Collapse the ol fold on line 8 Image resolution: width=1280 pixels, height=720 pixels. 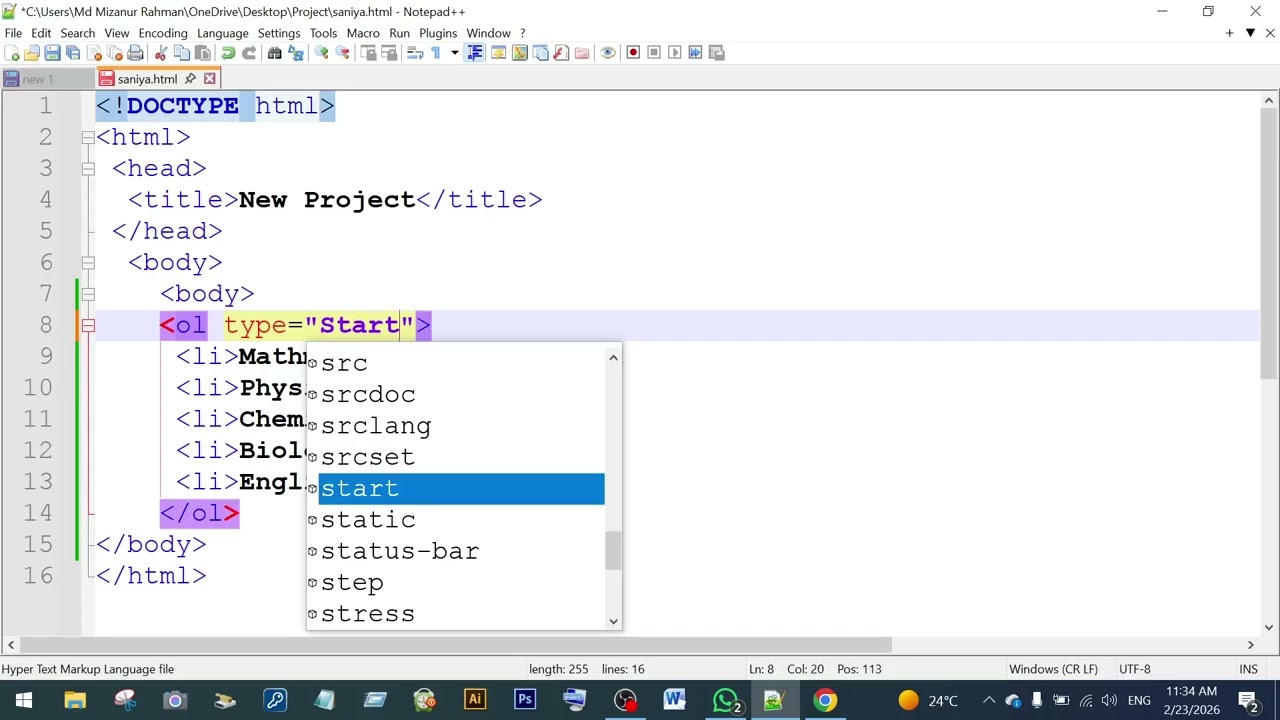(x=88, y=325)
